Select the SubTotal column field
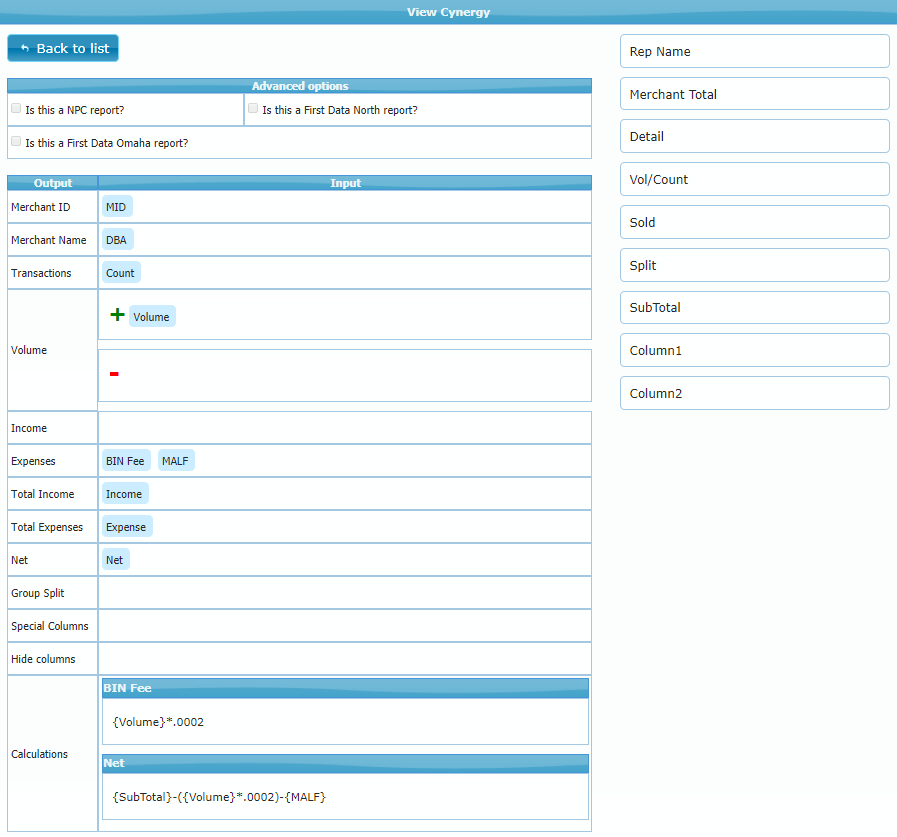The image size is (897, 837). coord(754,308)
